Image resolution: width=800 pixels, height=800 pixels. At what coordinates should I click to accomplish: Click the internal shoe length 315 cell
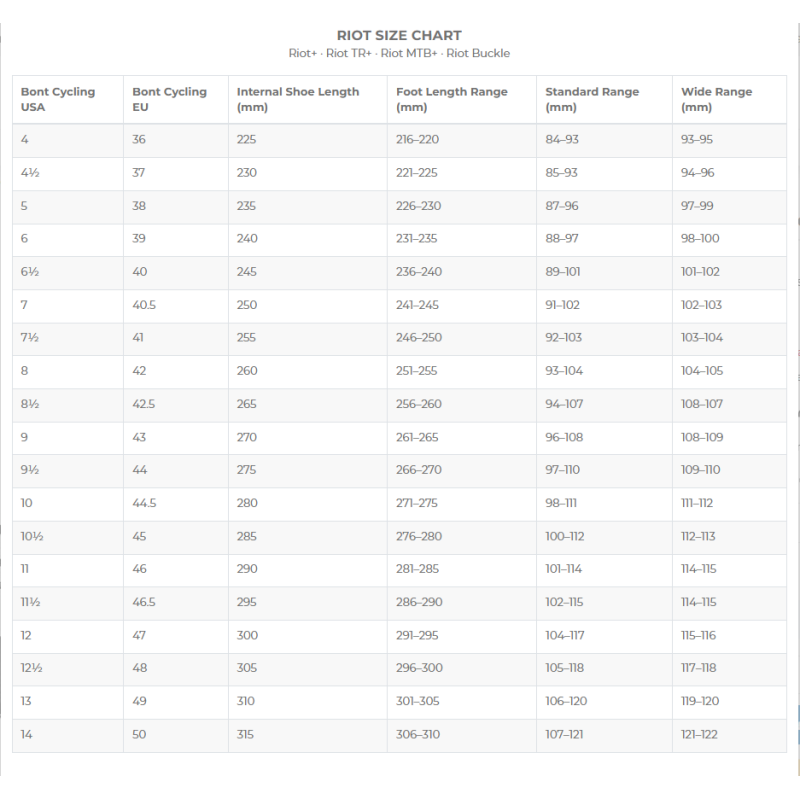(246, 734)
